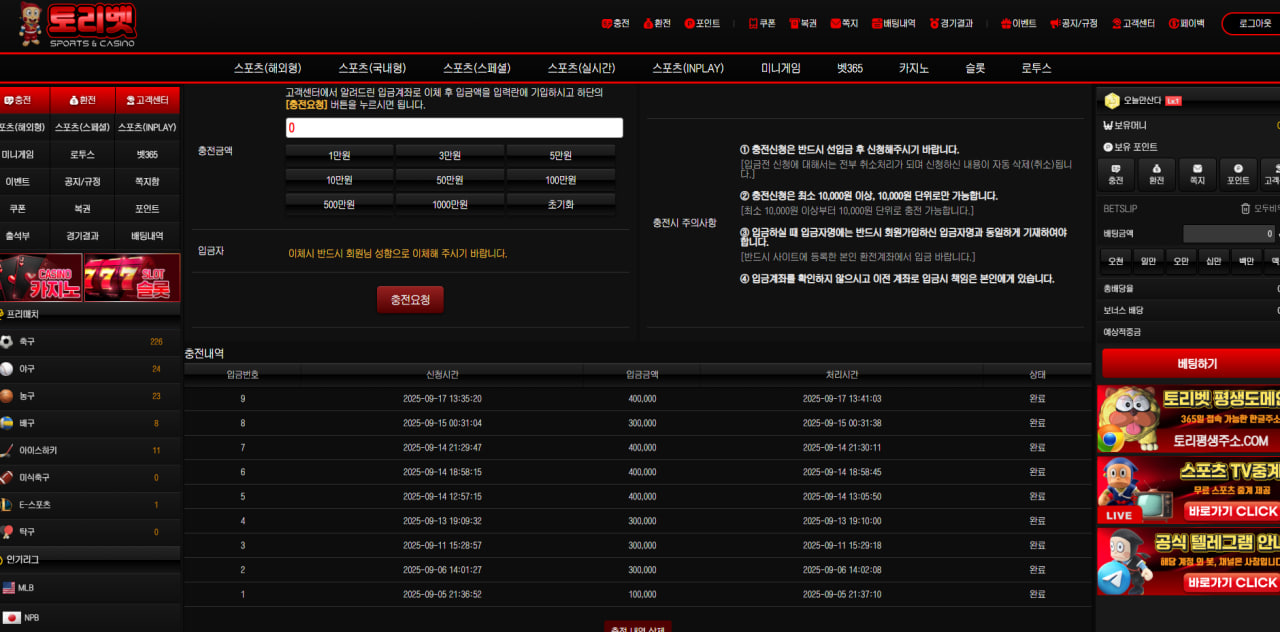The width and height of the screenshot is (1280, 632).
Task: Select the 카지노 main menu tab
Action: [x=913, y=68]
